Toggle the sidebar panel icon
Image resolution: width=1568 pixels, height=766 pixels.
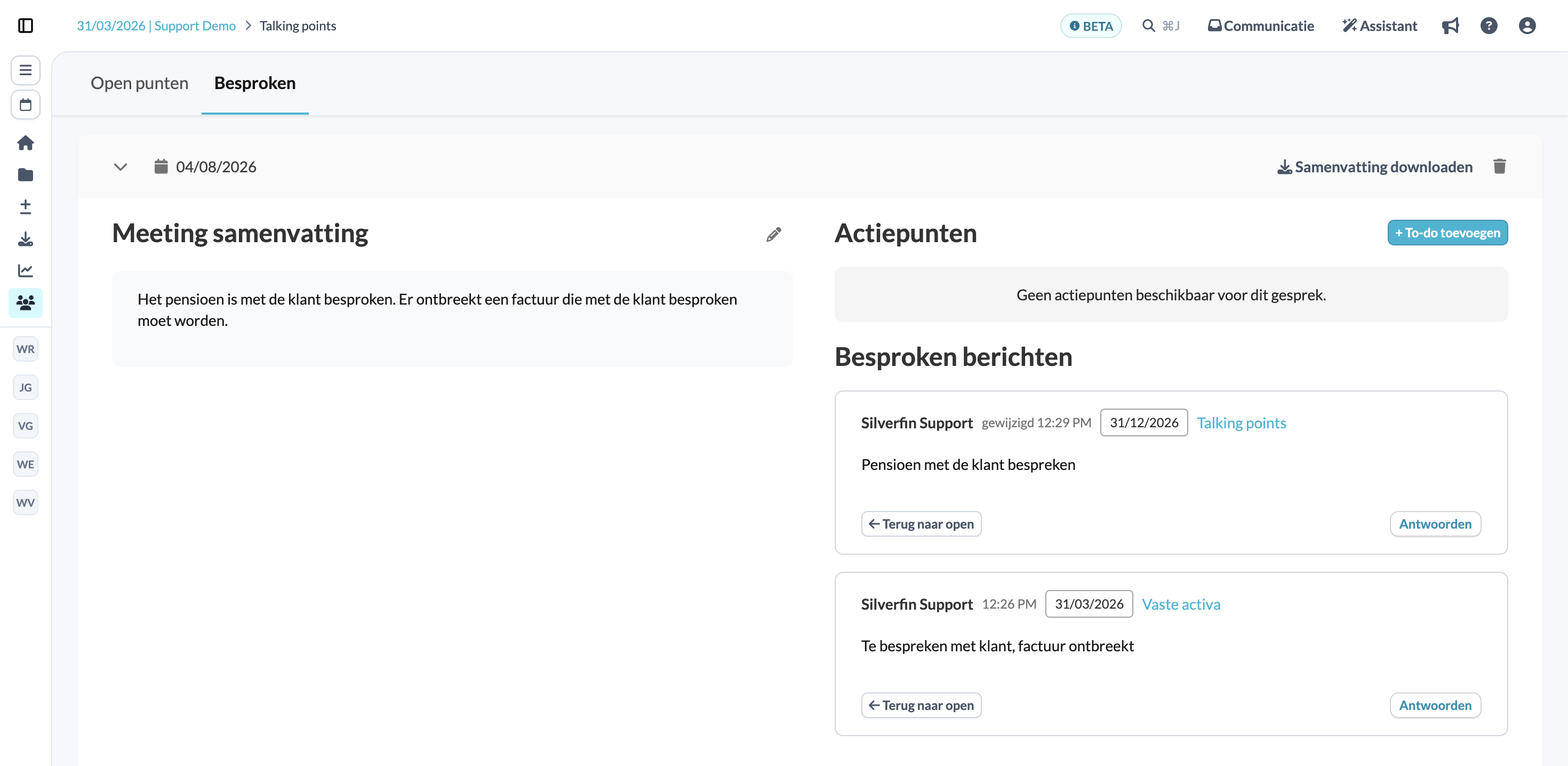26,26
